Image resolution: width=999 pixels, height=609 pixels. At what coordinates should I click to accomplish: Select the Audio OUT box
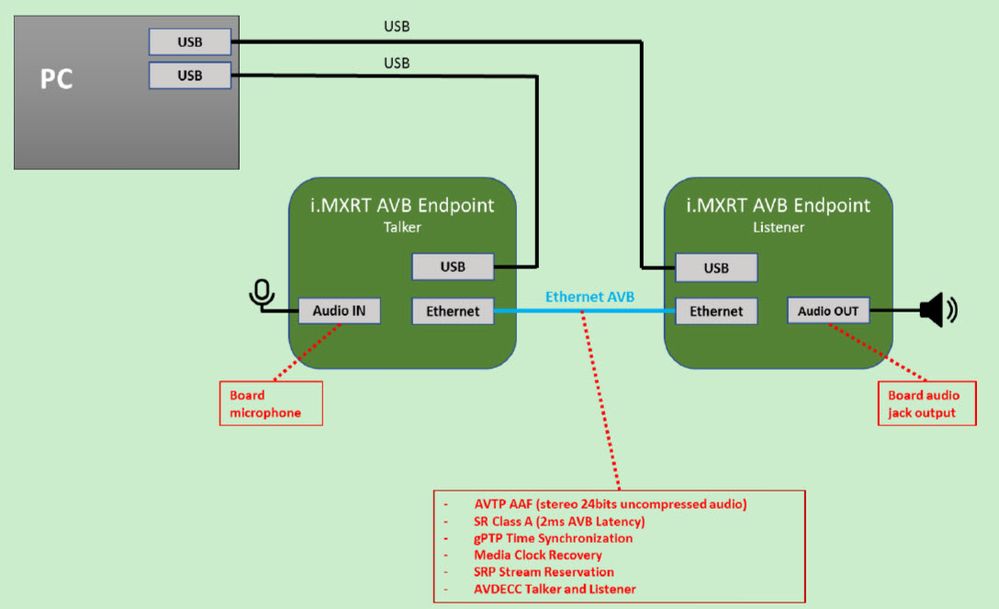[828, 311]
